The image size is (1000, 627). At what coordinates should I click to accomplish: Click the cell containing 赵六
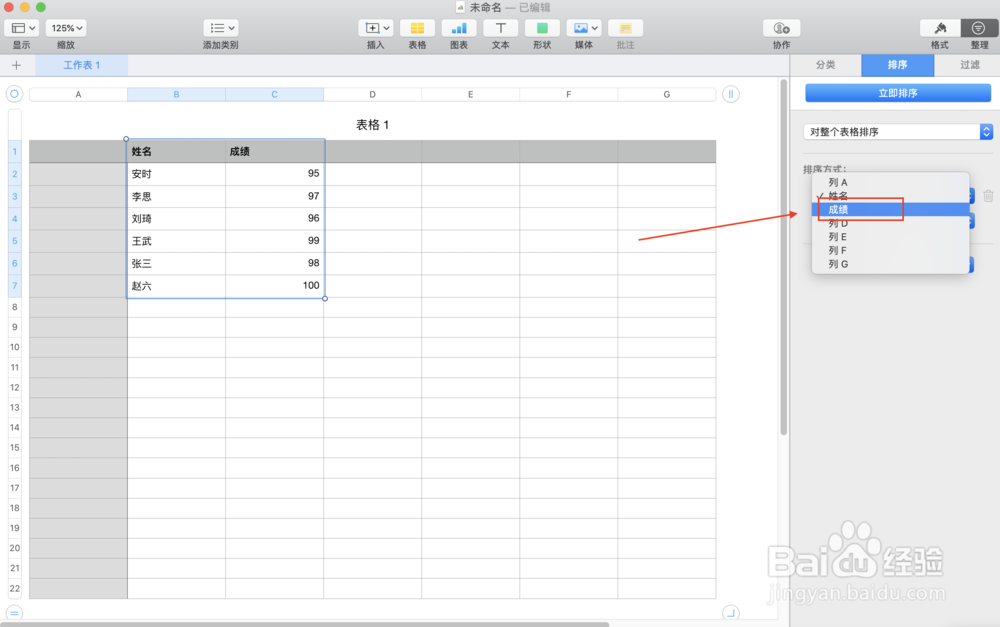pyautogui.click(x=177, y=286)
